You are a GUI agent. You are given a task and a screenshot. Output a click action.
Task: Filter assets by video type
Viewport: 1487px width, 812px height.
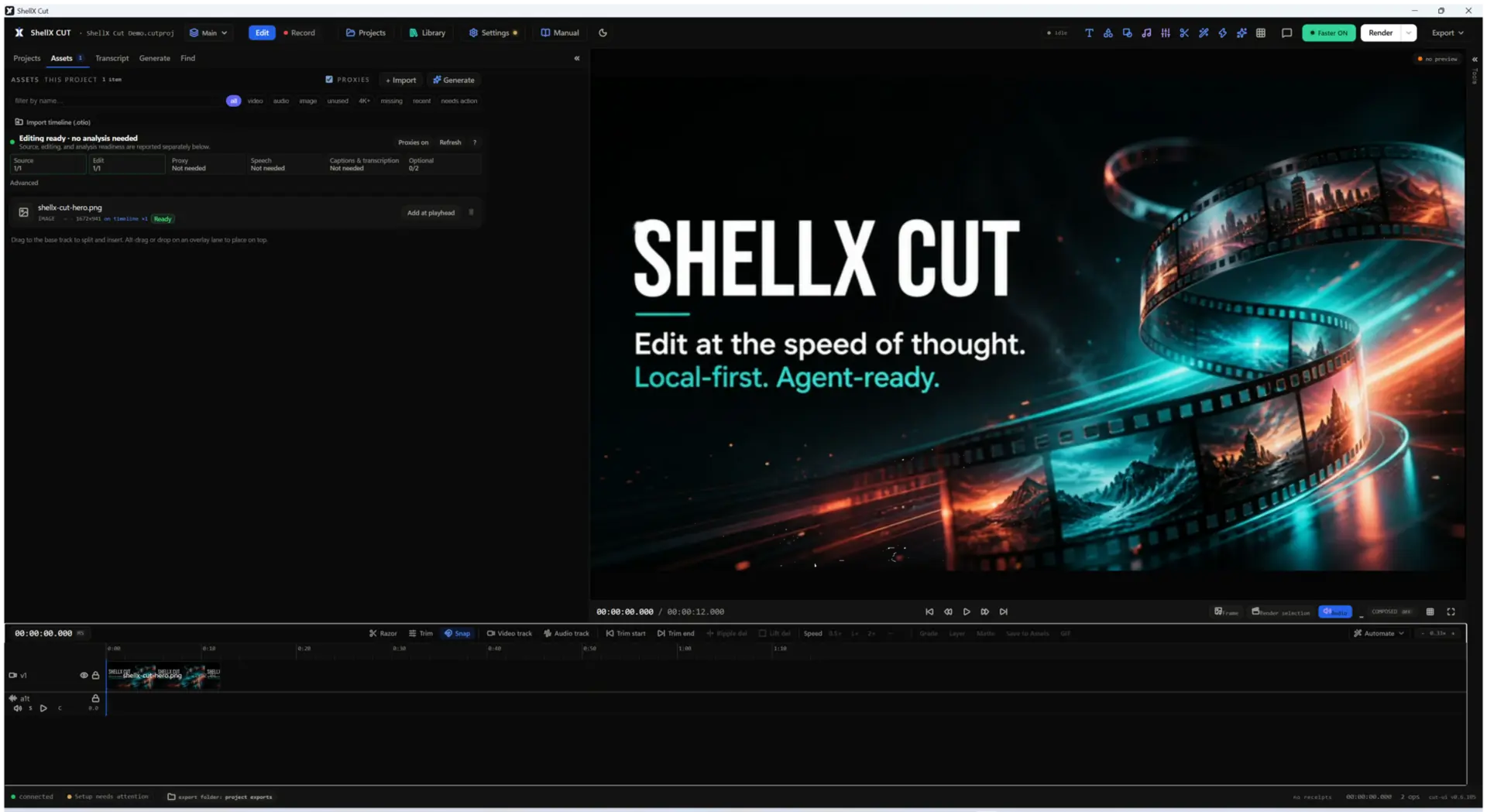pos(255,101)
